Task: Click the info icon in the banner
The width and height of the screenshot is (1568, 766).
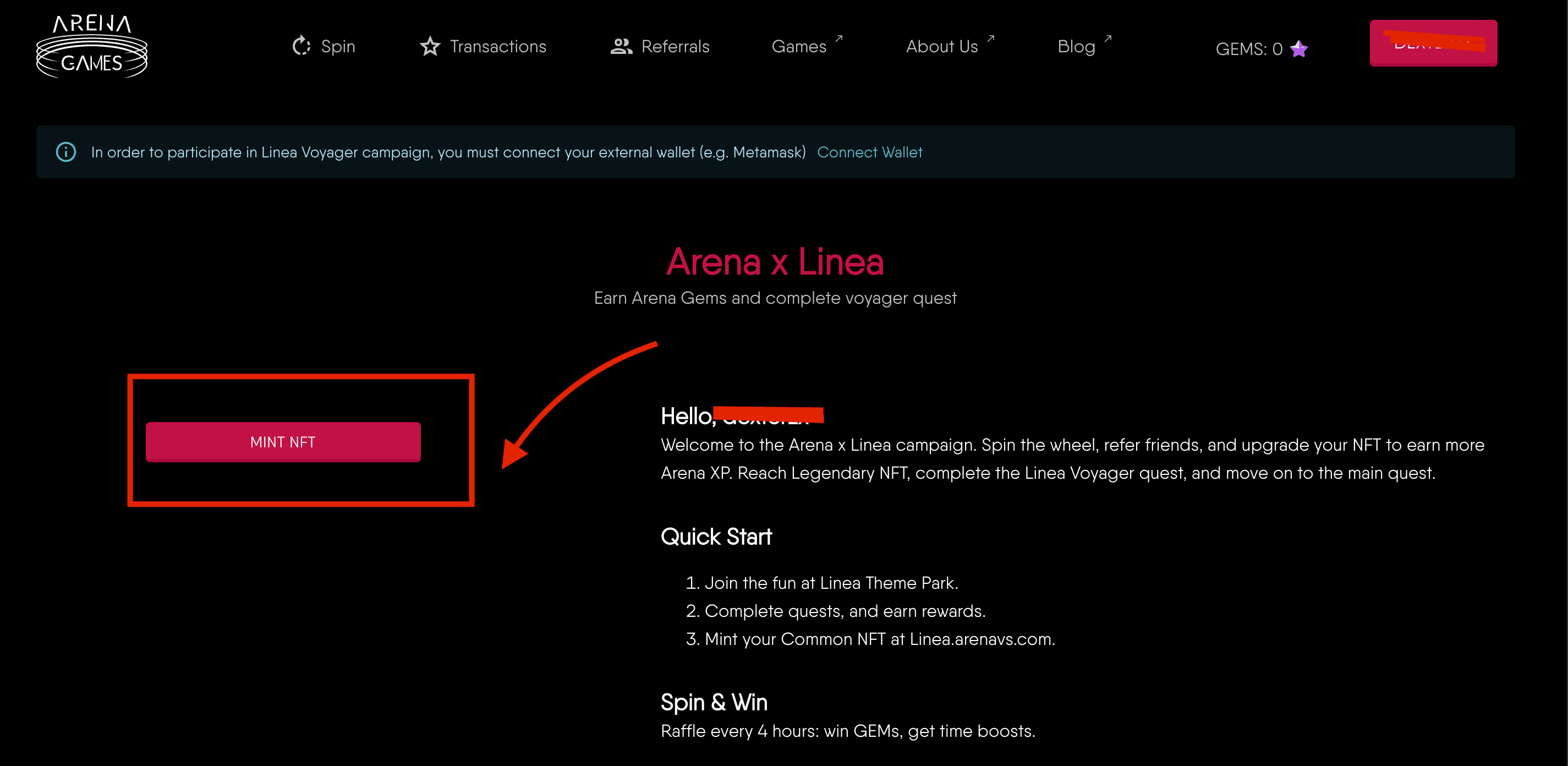Action: coord(65,152)
